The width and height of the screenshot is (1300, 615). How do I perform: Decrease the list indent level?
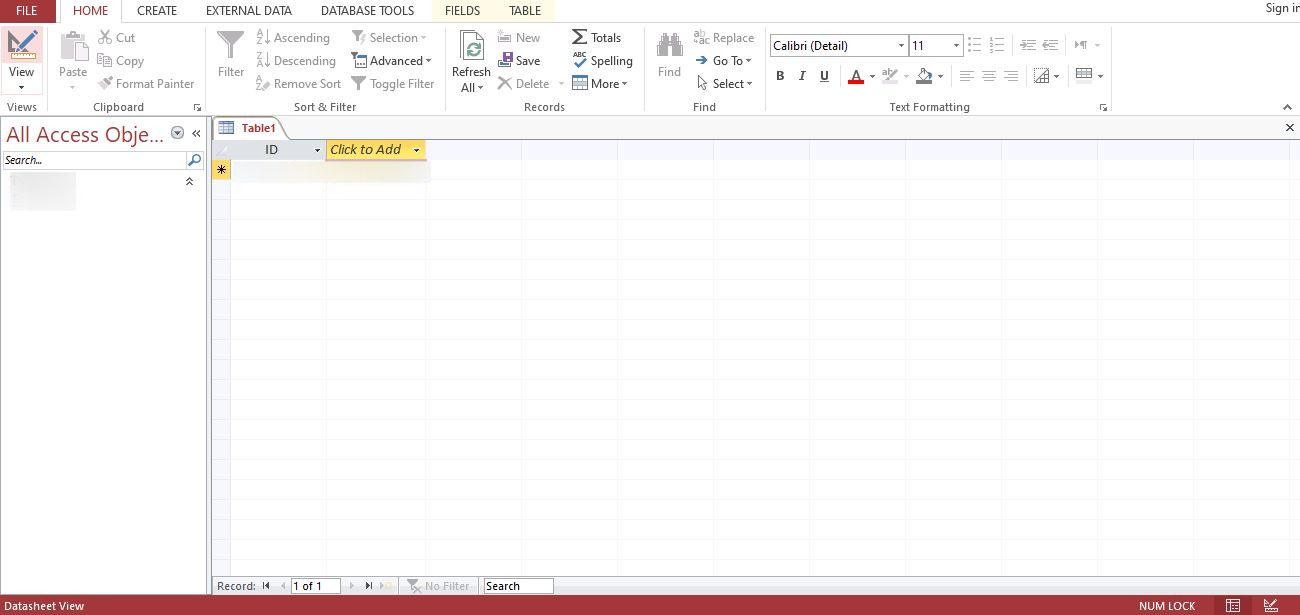[x=1028, y=45]
